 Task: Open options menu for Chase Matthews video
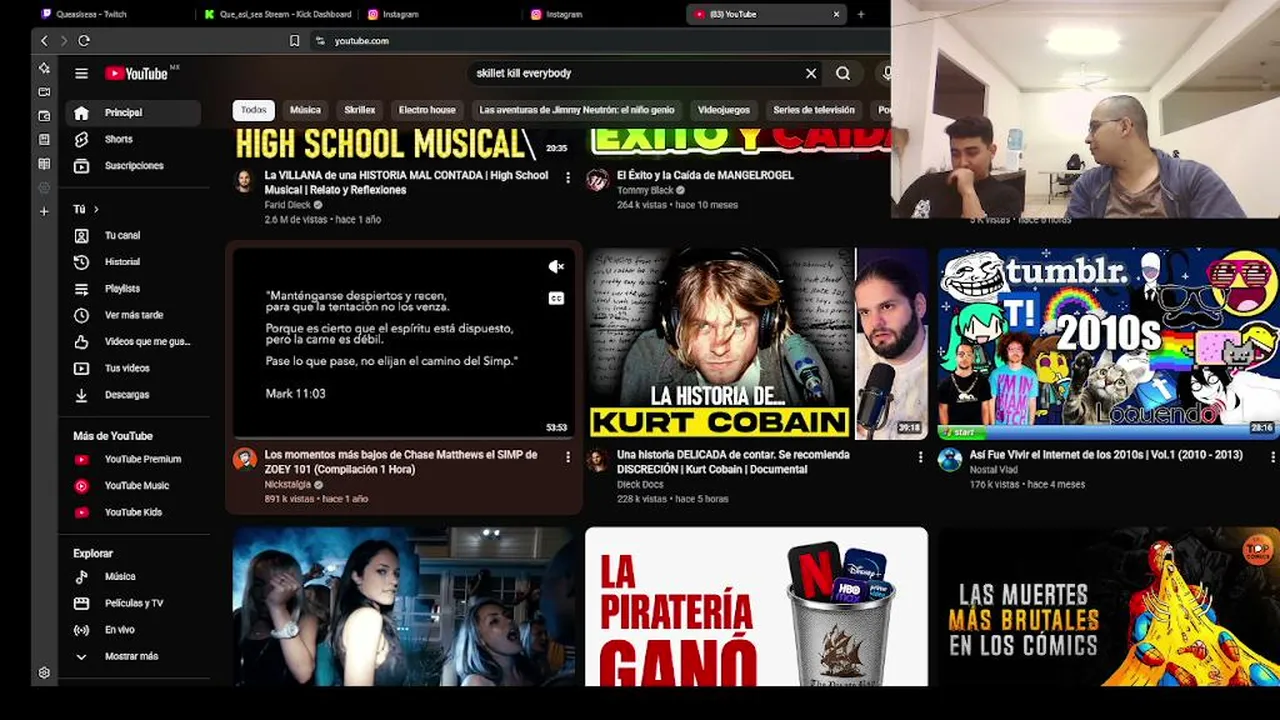(x=568, y=457)
